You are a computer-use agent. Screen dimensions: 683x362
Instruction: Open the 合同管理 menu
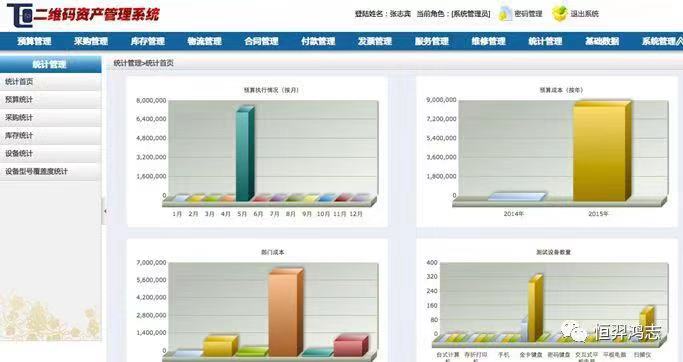(261, 41)
